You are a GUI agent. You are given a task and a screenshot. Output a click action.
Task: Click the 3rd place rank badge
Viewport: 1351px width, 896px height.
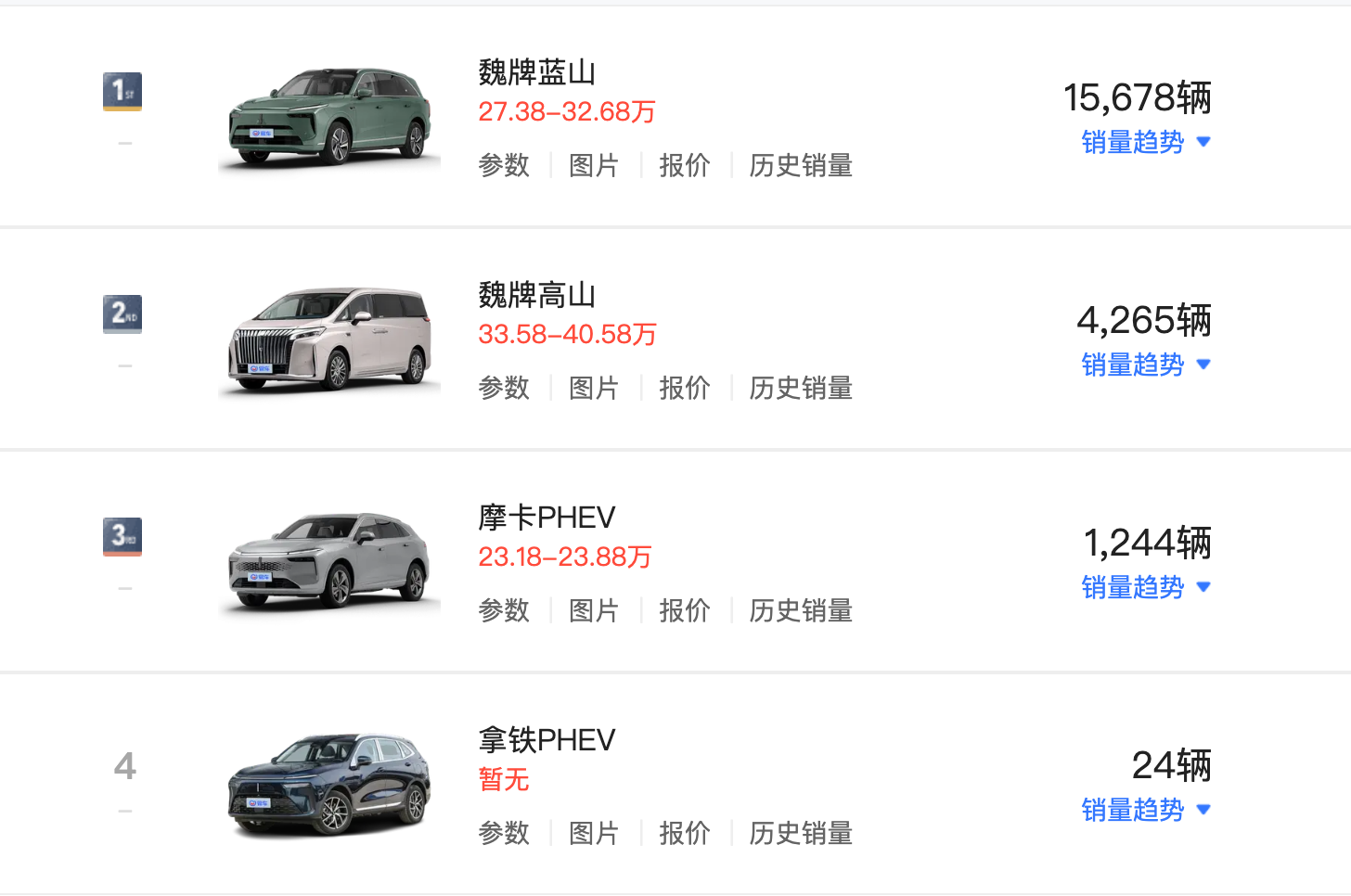pyautogui.click(x=122, y=536)
